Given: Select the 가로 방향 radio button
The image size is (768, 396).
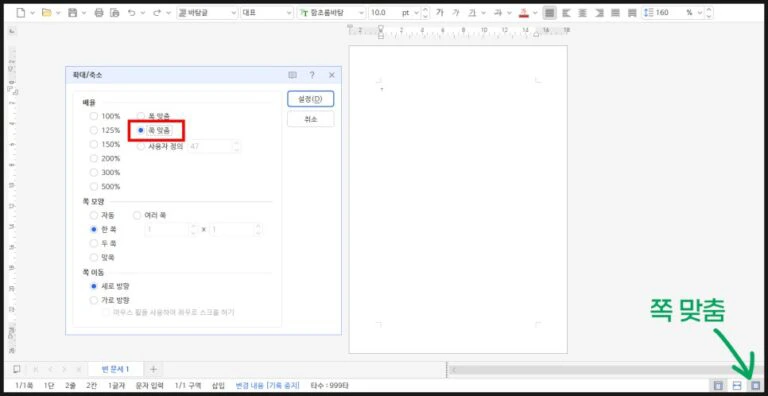Looking at the screenshot, I should (94, 300).
